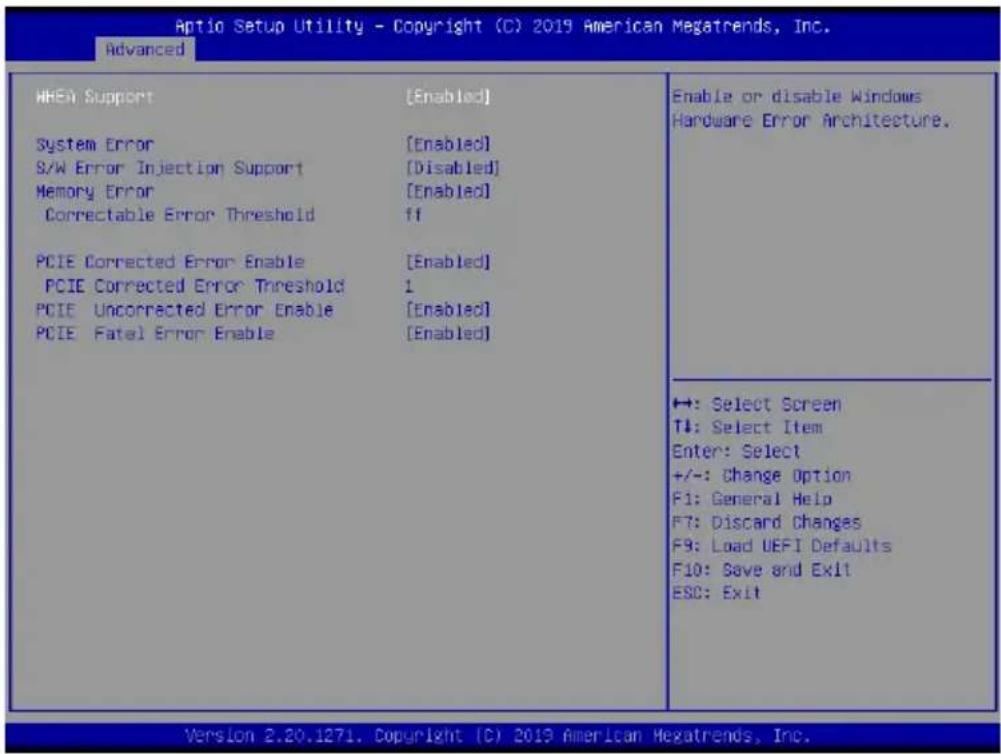The width and height of the screenshot is (1001, 754).
Task: Open the System Error Enabled option
Action: pyautogui.click(x=448, y=144)
